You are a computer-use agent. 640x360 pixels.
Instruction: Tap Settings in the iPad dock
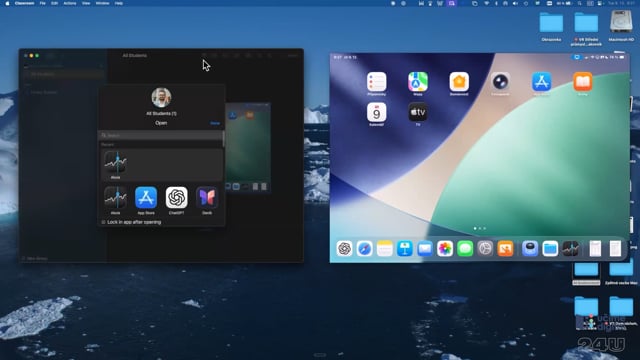click(x=485, y=249)
